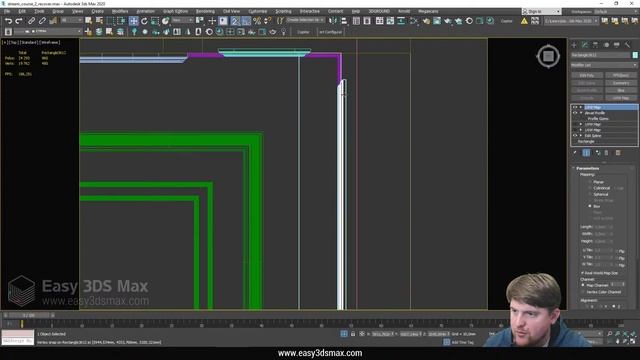Click the Align tool icon

pos(344,21)
